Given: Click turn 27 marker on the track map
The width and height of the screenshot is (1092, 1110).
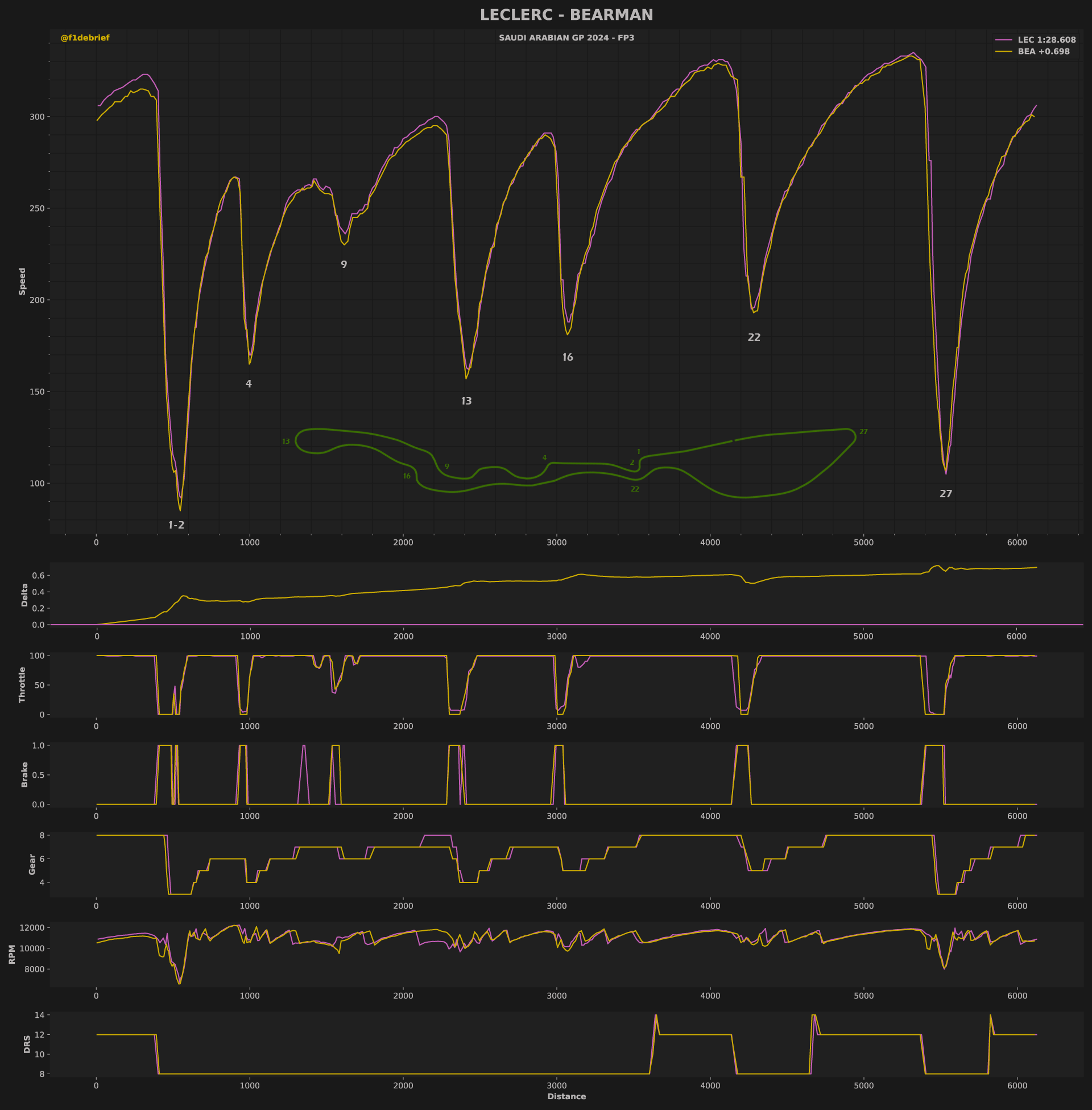Looking at the screenshot, I should pyautogui.click(x=863, y=432).
